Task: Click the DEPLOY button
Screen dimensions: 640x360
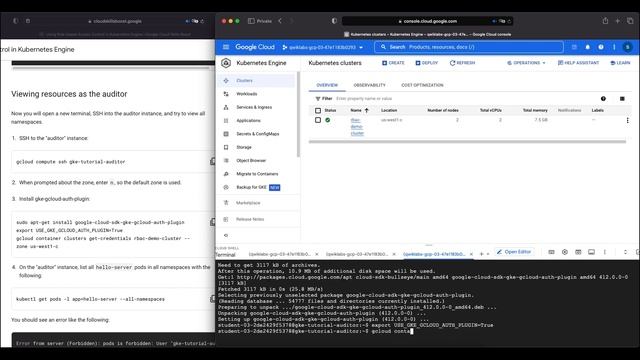Action: tap(427, 63)
